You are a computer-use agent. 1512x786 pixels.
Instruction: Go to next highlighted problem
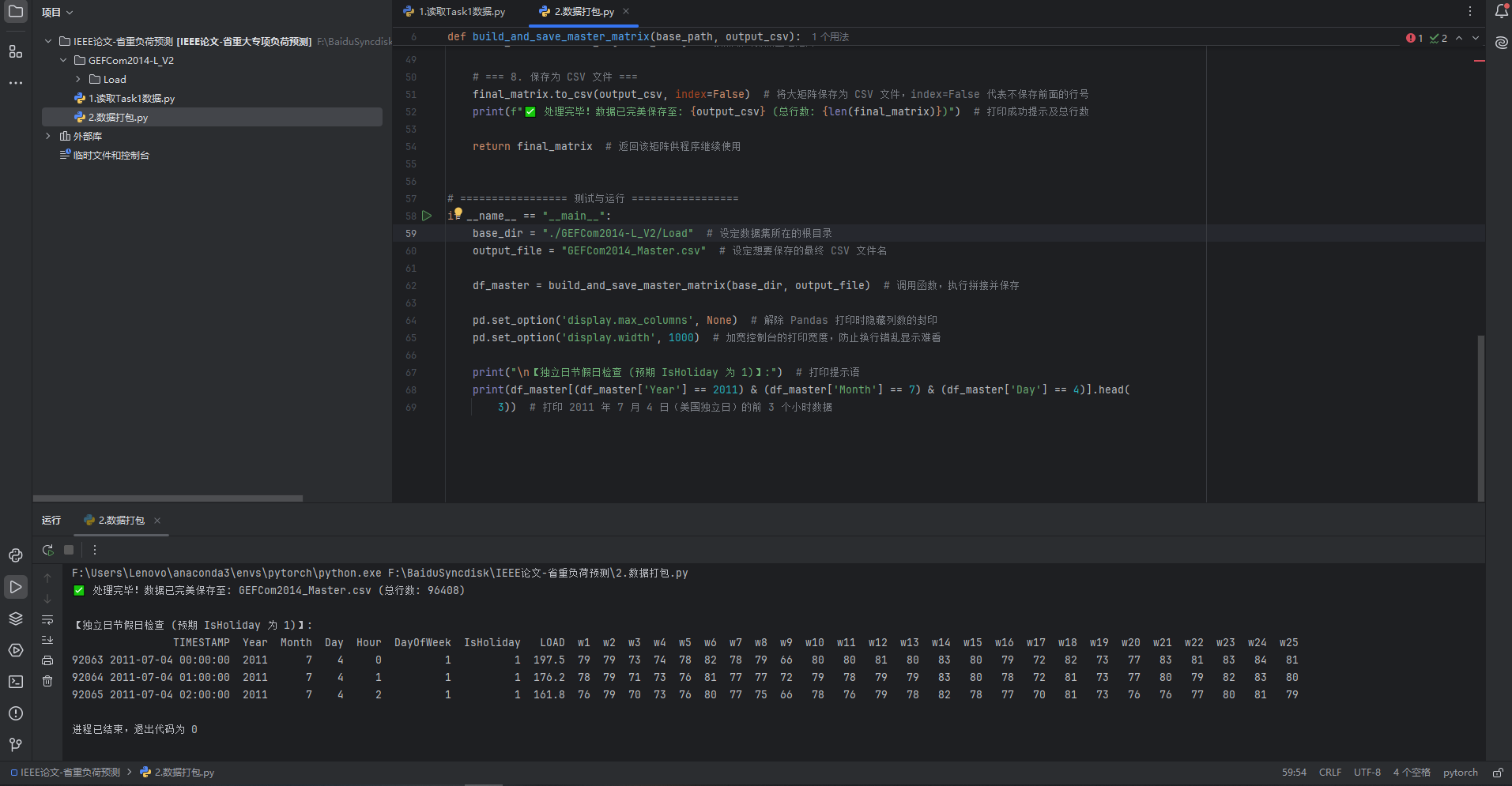pyautogui.click(x=1475, y=38)
